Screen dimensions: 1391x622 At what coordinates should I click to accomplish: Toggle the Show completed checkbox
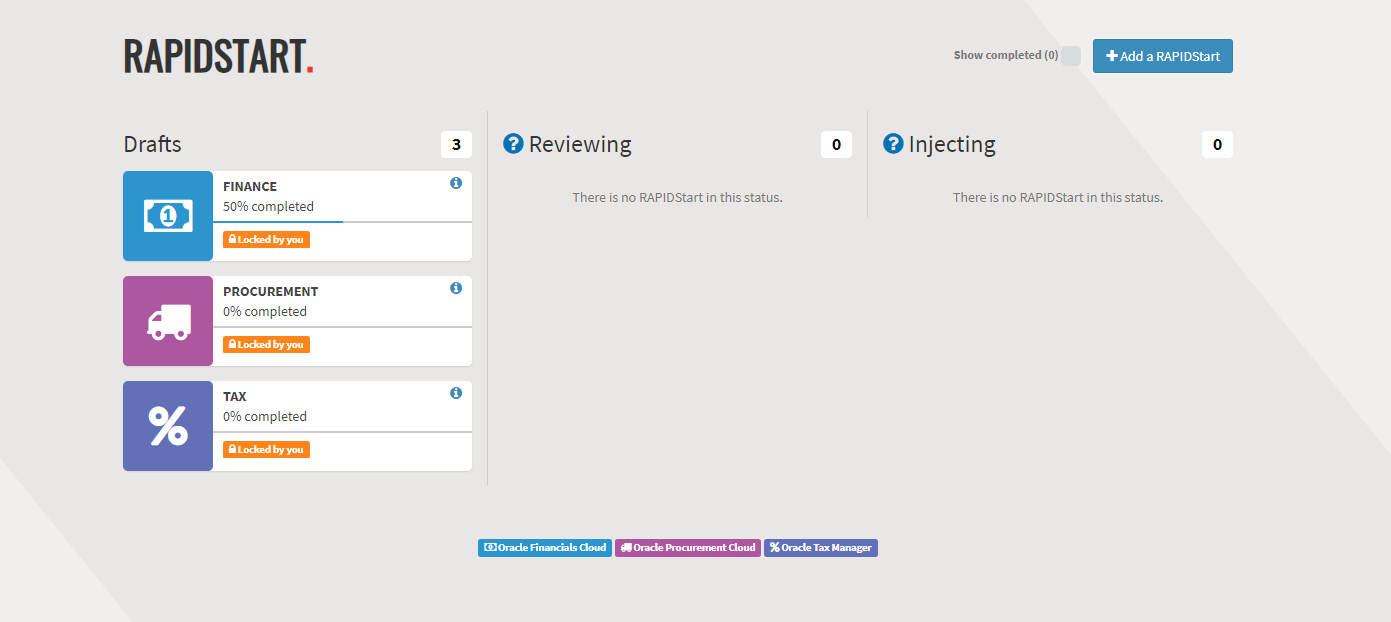click(1070, 56)
